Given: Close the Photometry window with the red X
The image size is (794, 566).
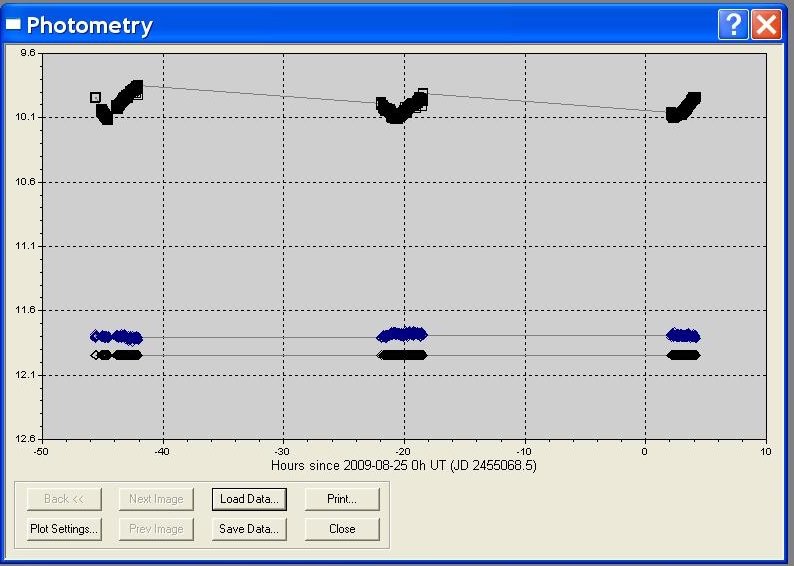Looking at the screenshot, I should coord(766,25).
